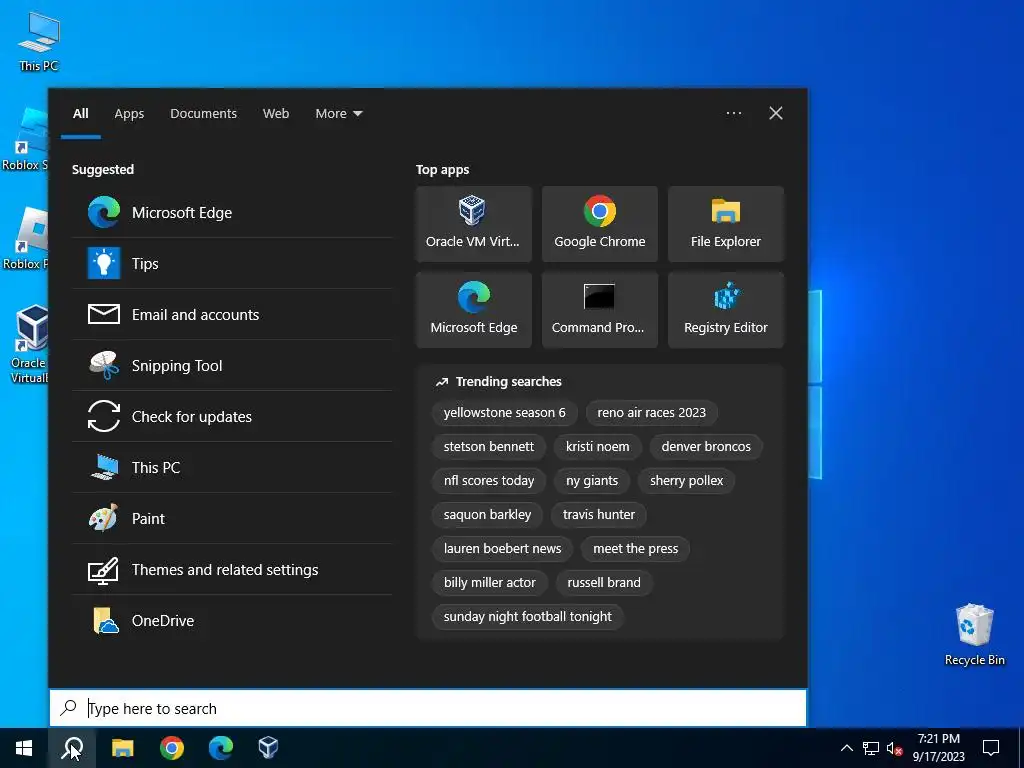Open OneDrive from suggestions
Viewport: 1024px width, 768px height.
click(x=232, y=620)
